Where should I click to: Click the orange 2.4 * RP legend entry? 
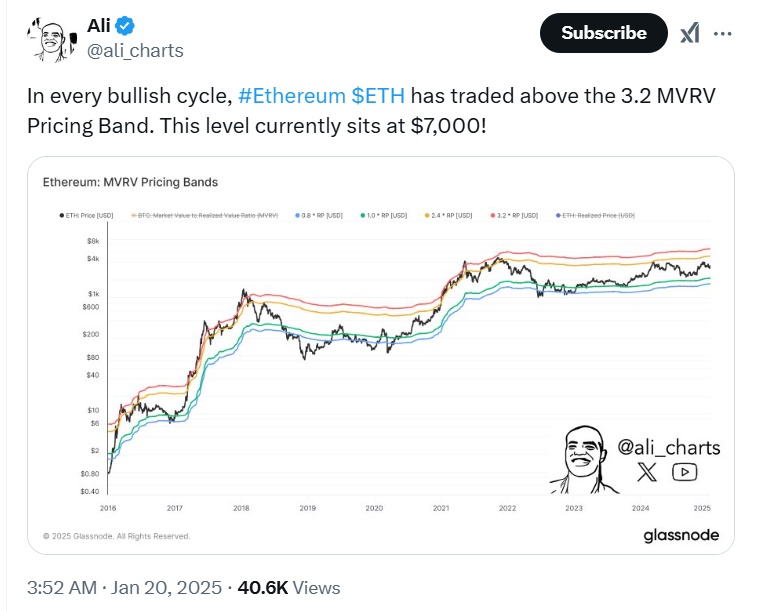[x=449, y=214]
